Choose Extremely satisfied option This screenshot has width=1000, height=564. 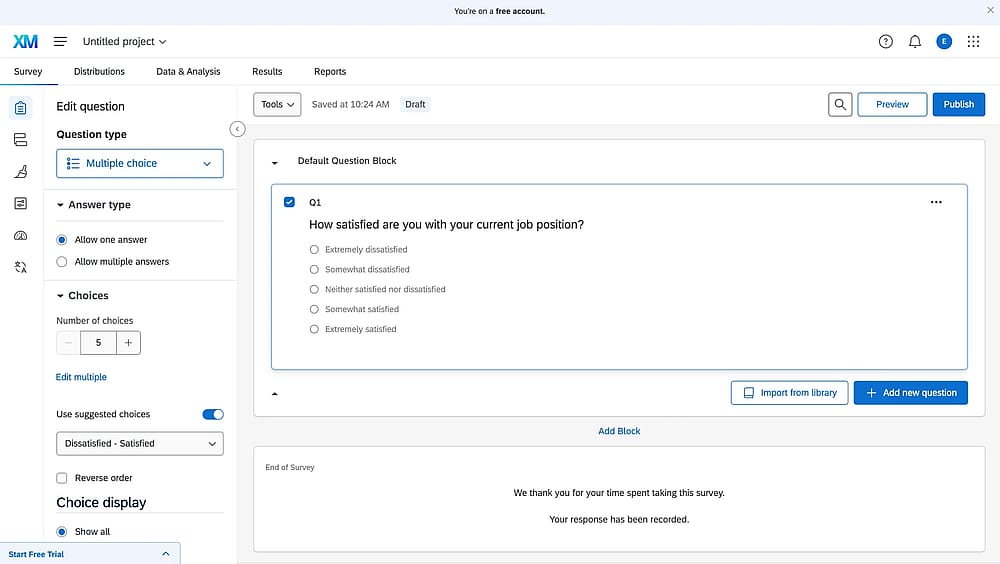point(314,329)
